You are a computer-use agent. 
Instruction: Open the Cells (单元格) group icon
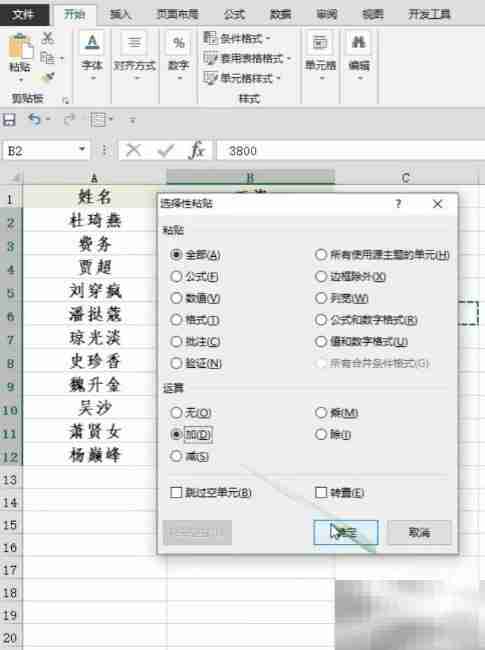point(320,42)
